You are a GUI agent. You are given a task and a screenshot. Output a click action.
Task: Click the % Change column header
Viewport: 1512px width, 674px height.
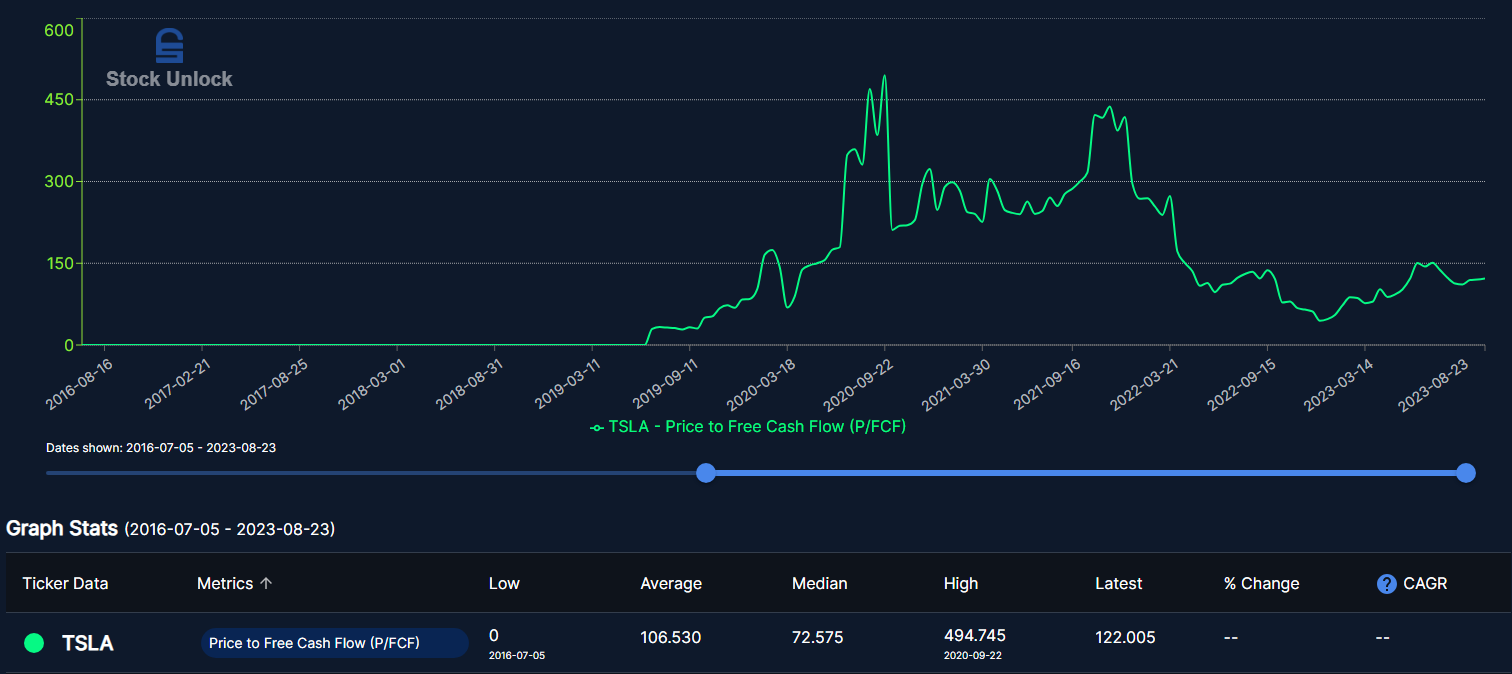(1262, 584)
